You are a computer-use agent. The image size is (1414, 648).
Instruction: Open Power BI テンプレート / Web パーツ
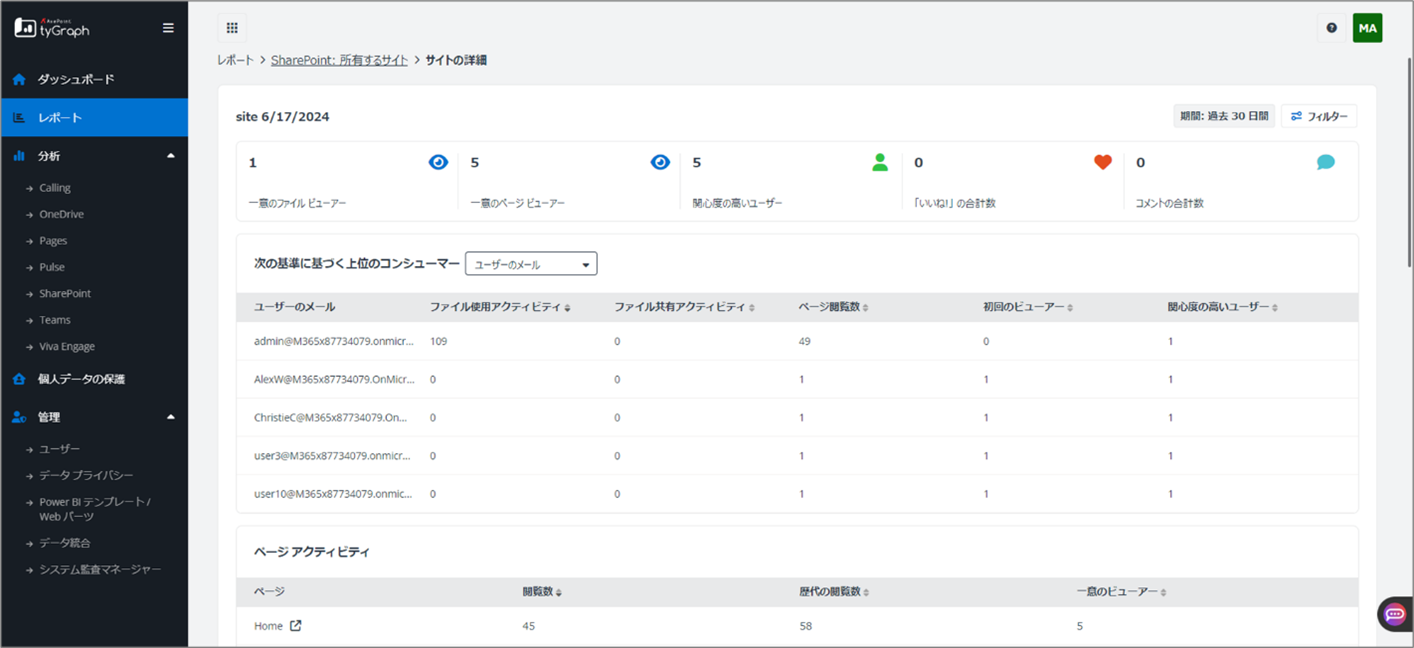point(95,509)
